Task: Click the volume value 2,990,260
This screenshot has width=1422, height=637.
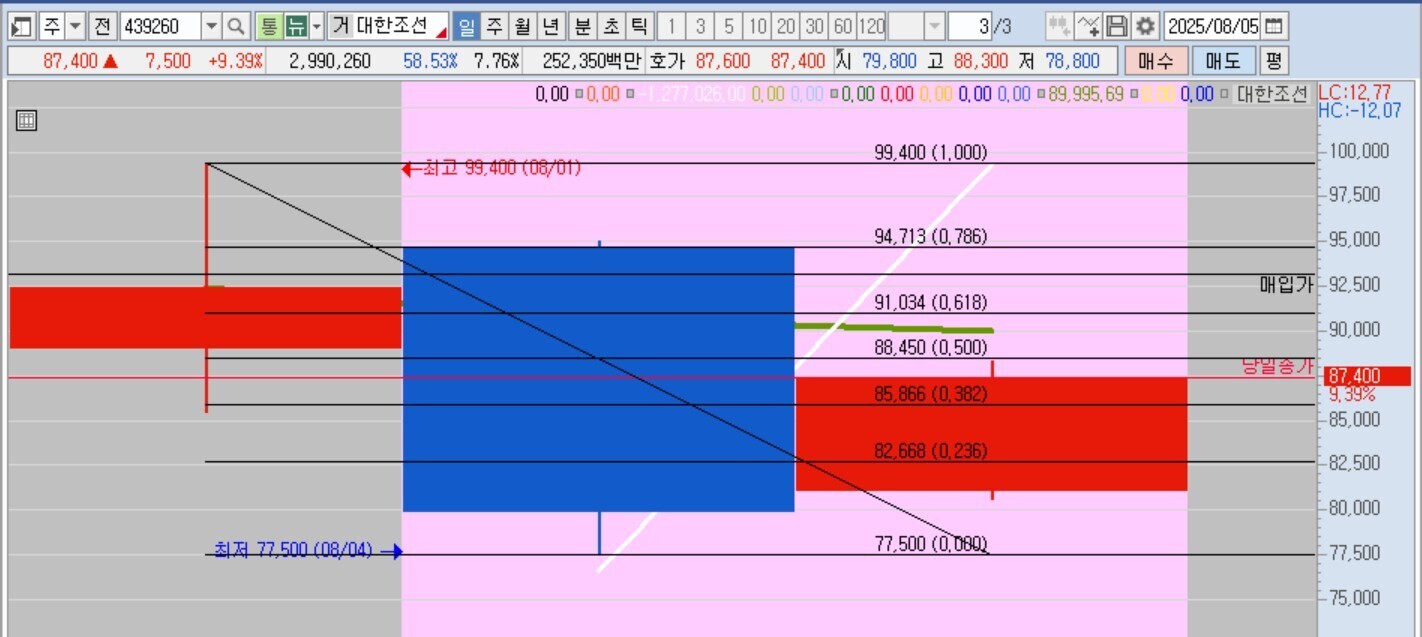Action: click(329, 61)
